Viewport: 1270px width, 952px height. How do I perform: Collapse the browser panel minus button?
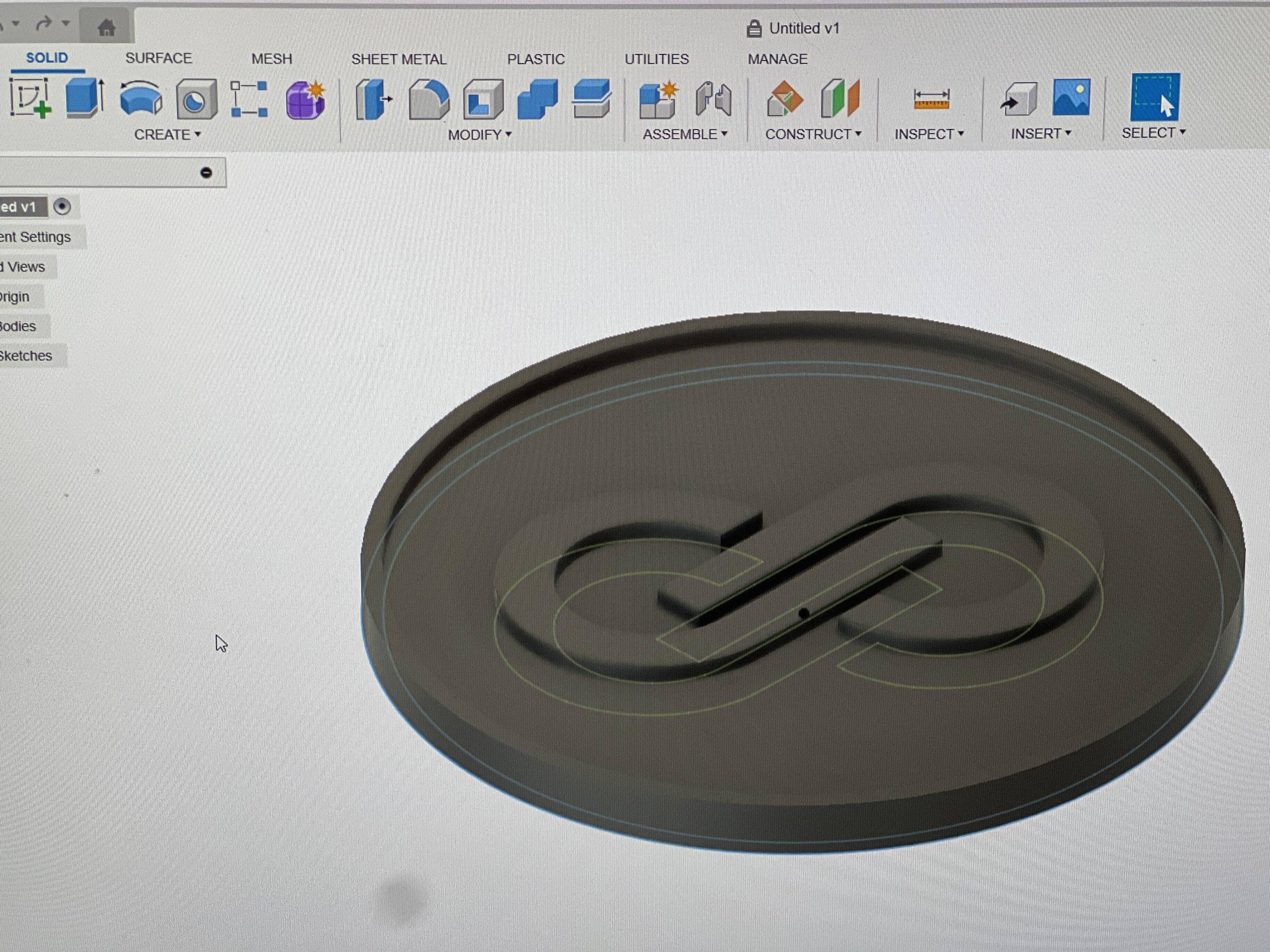(x=206, y=173)
